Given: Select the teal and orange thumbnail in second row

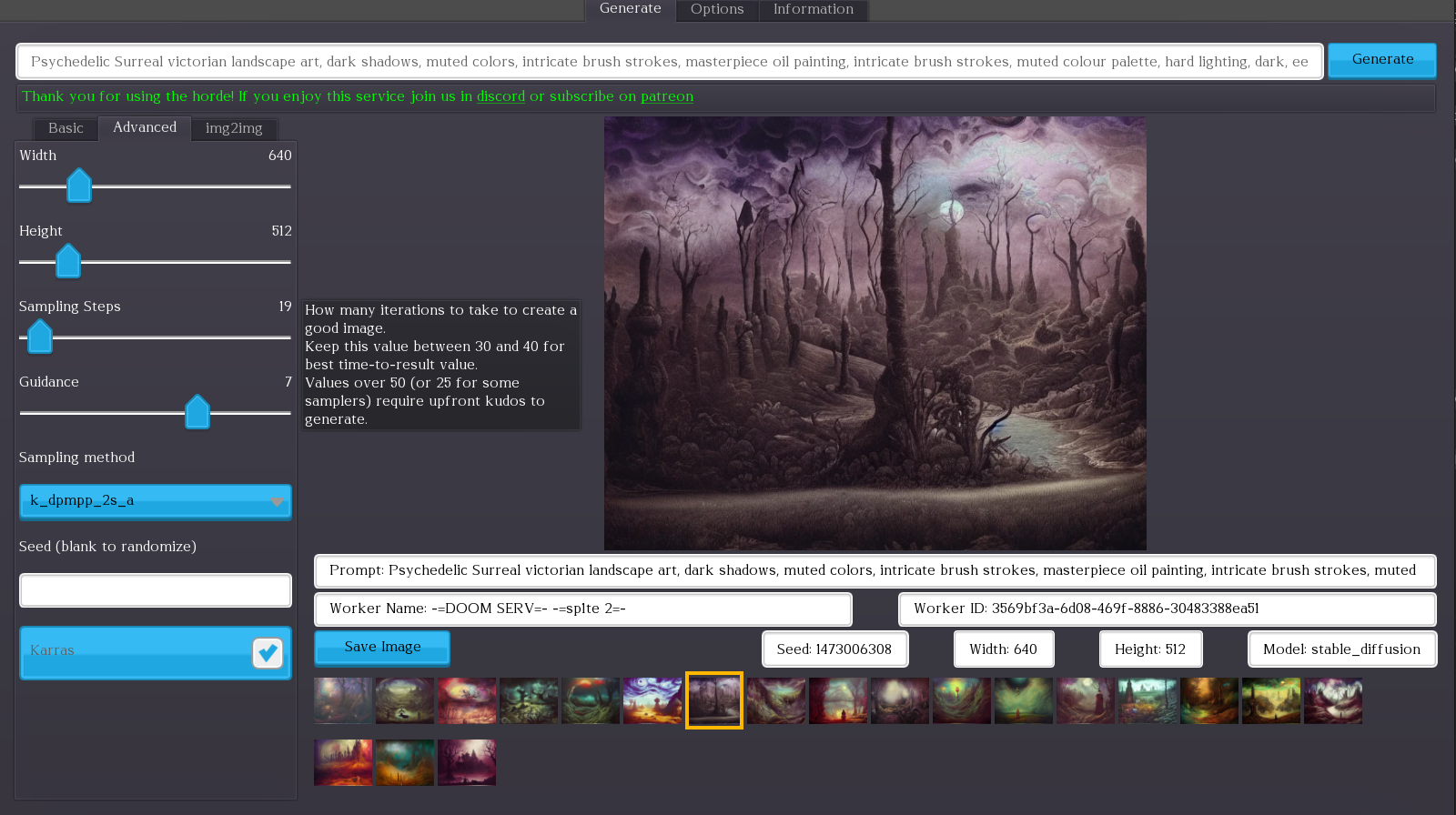Looking at the screenshot, I should coord(405,762).
